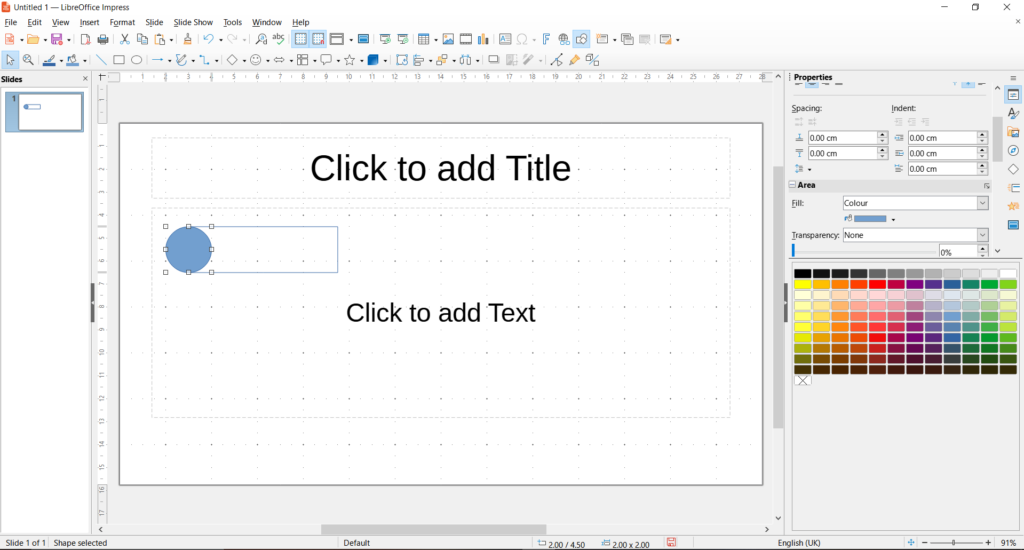Click the Print icon in toolbar

tap(103, 39)
